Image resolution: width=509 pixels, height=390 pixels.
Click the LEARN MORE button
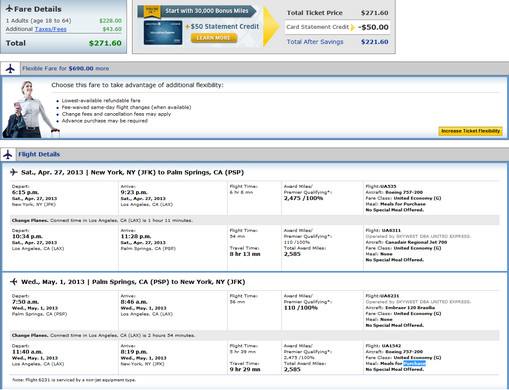pos(214,38)
